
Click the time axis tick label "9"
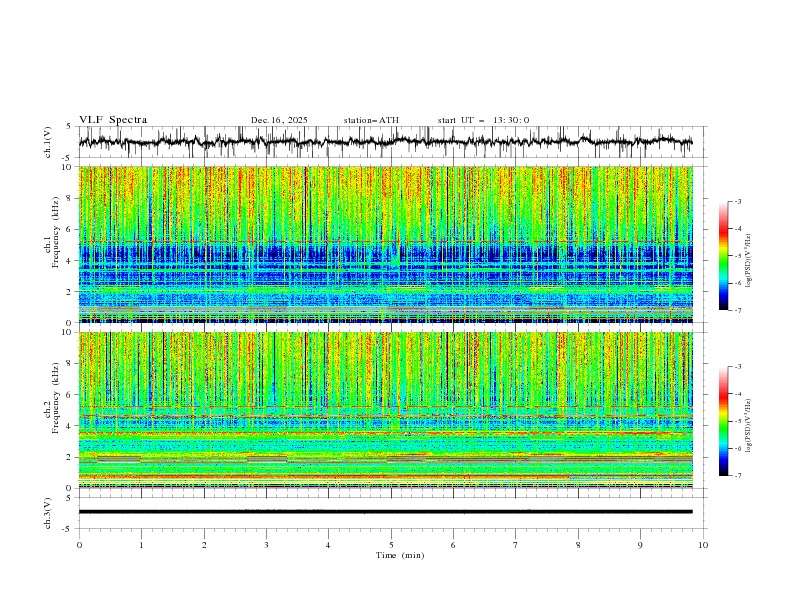640,546
